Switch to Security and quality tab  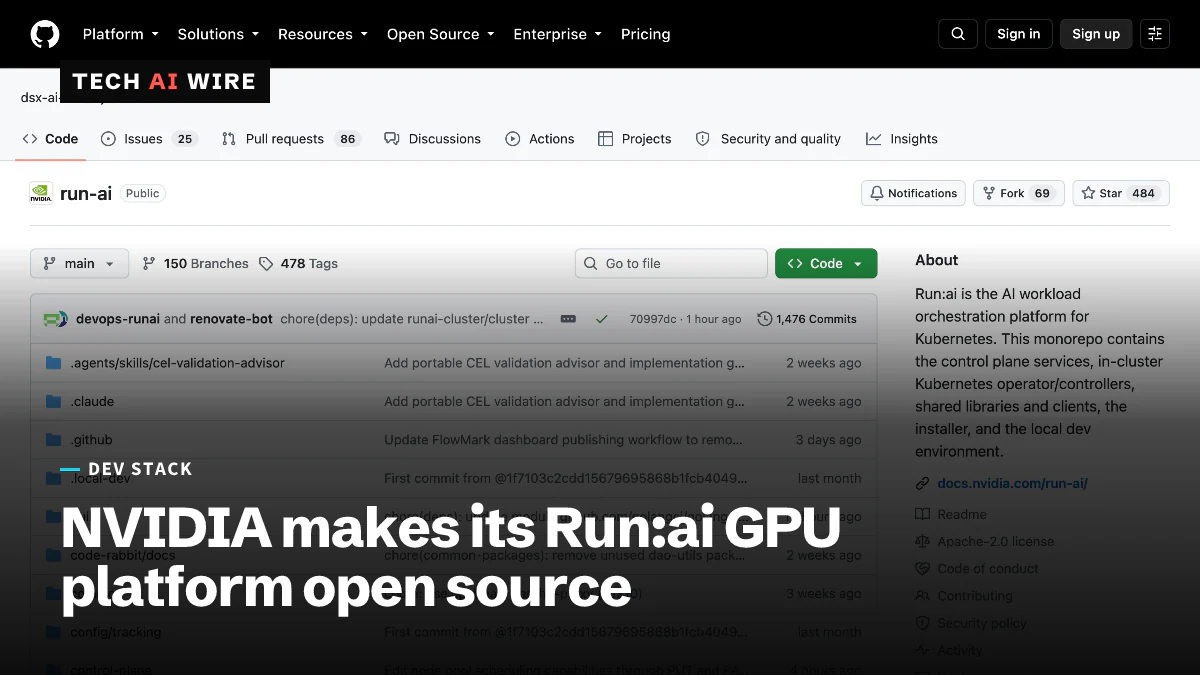[768, 139]
